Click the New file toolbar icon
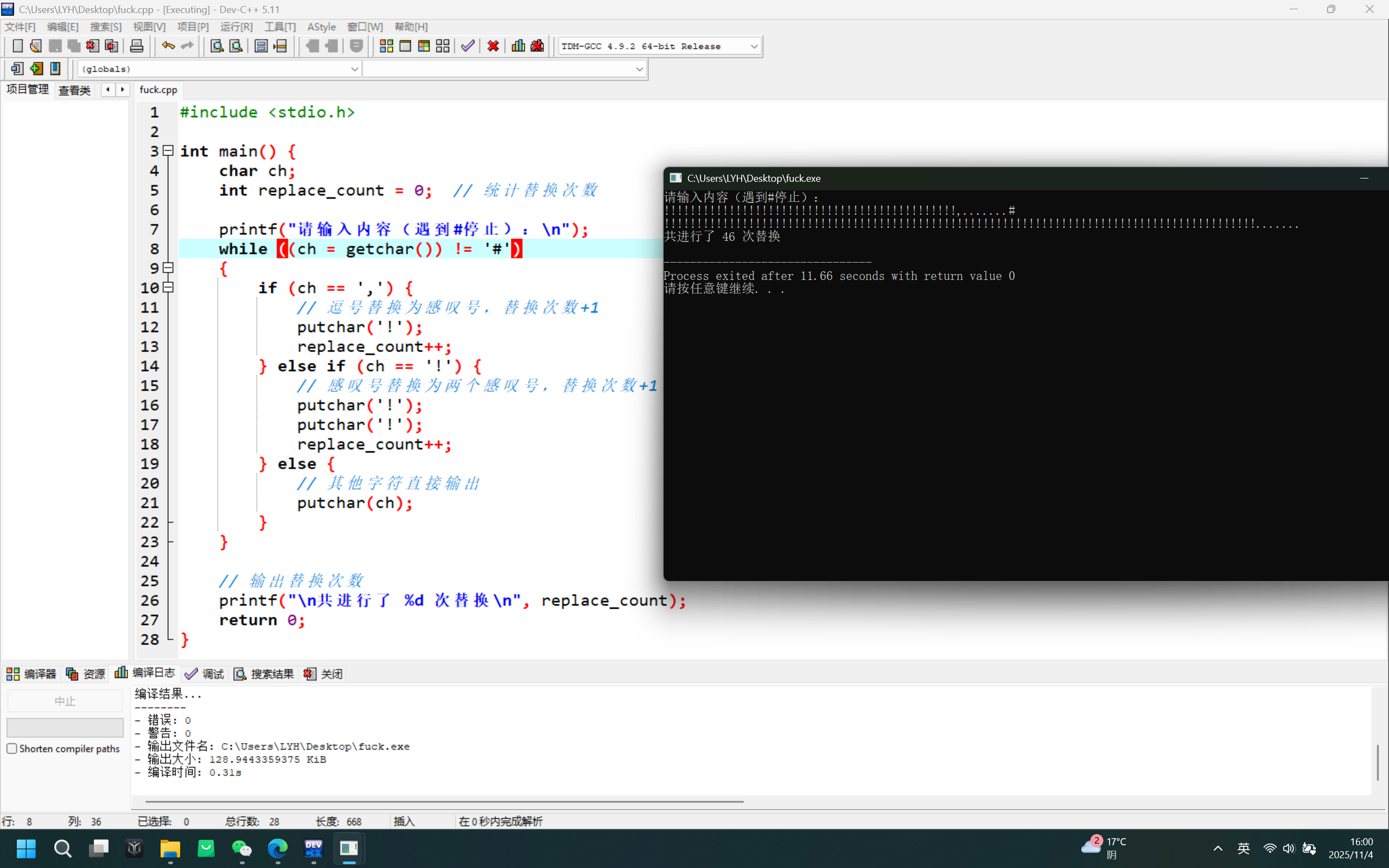 (17, 46)
